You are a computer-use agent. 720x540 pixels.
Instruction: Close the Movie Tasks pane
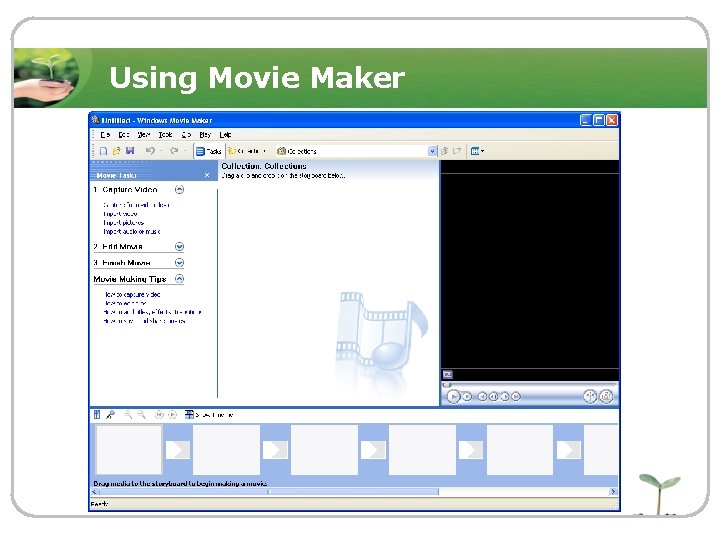coord(207,175)
